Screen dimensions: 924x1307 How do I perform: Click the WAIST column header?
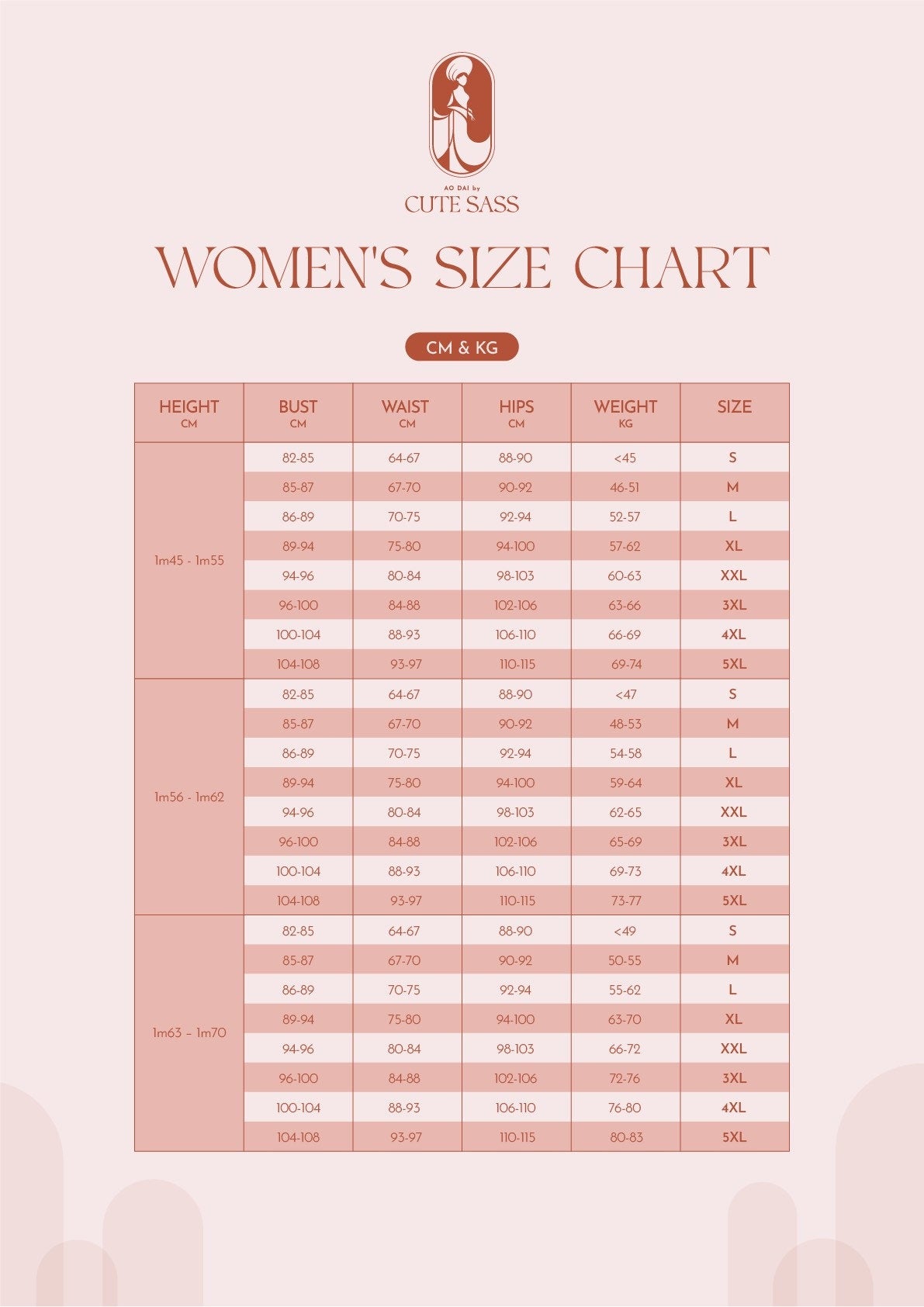pyautogui.click(x=407, y=413)
